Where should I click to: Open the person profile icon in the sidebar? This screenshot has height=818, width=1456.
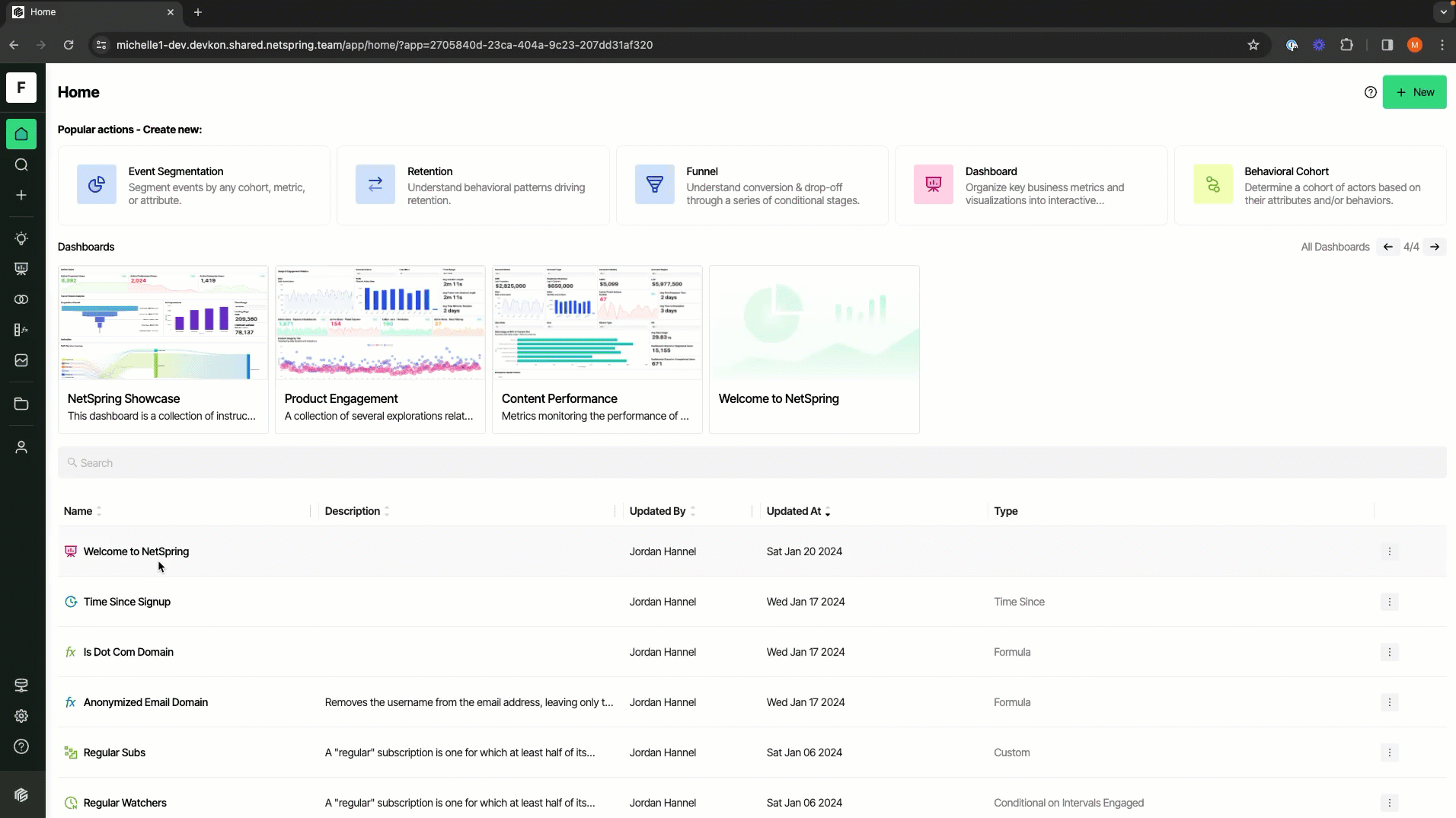coord(21,447)
